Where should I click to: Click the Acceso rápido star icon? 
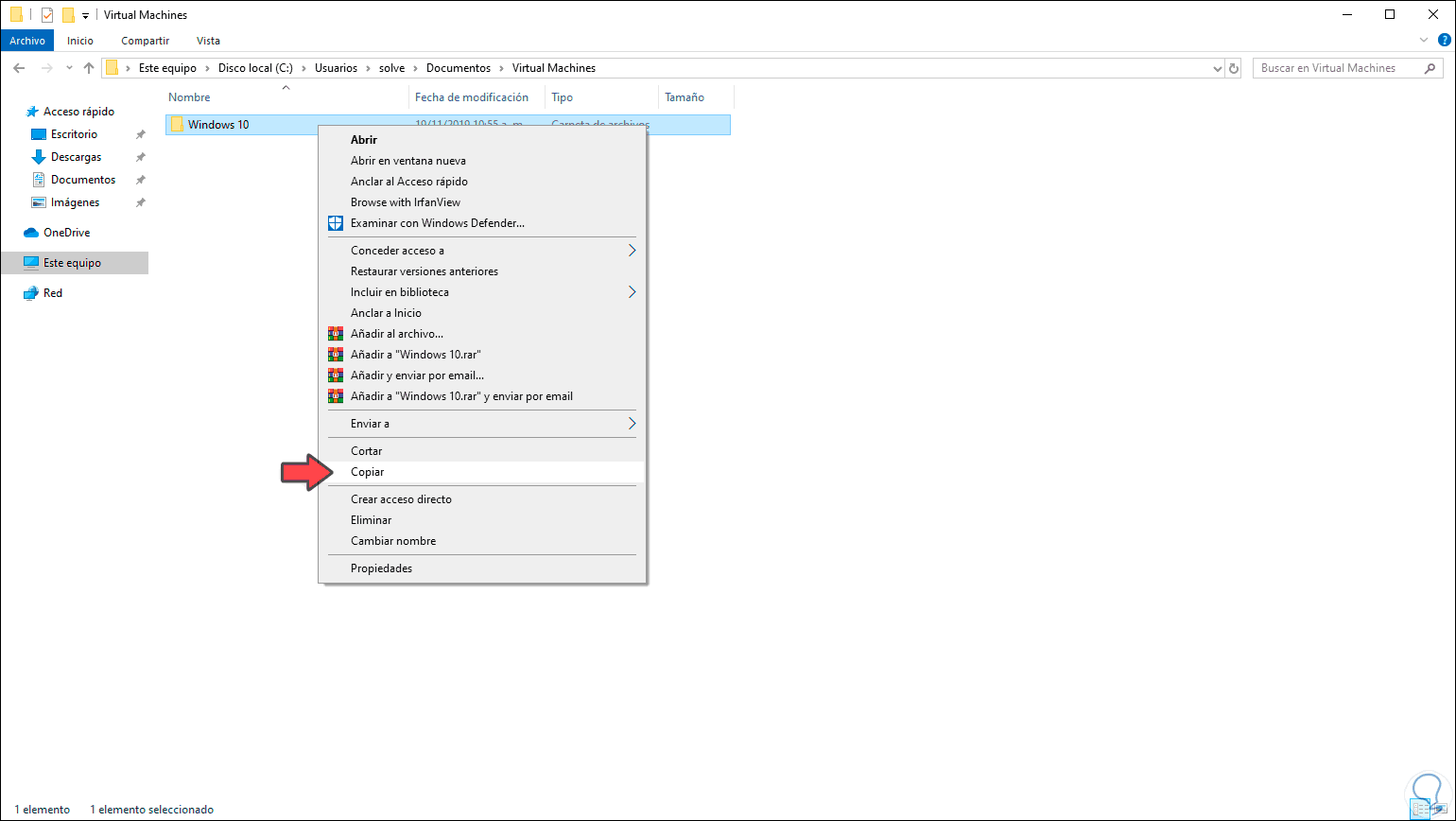(x=30, y=112)
